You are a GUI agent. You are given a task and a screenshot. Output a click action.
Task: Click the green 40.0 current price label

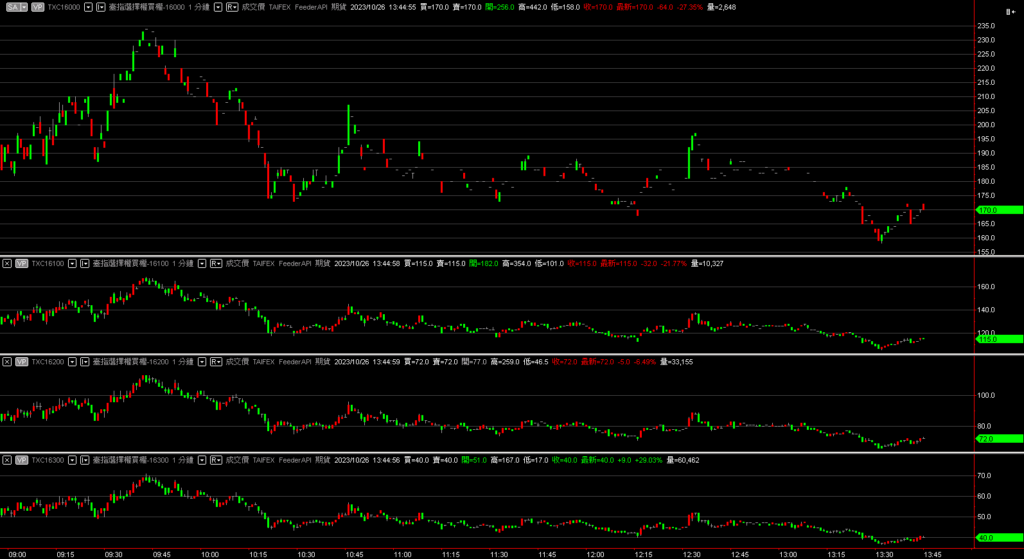(999, 537)
